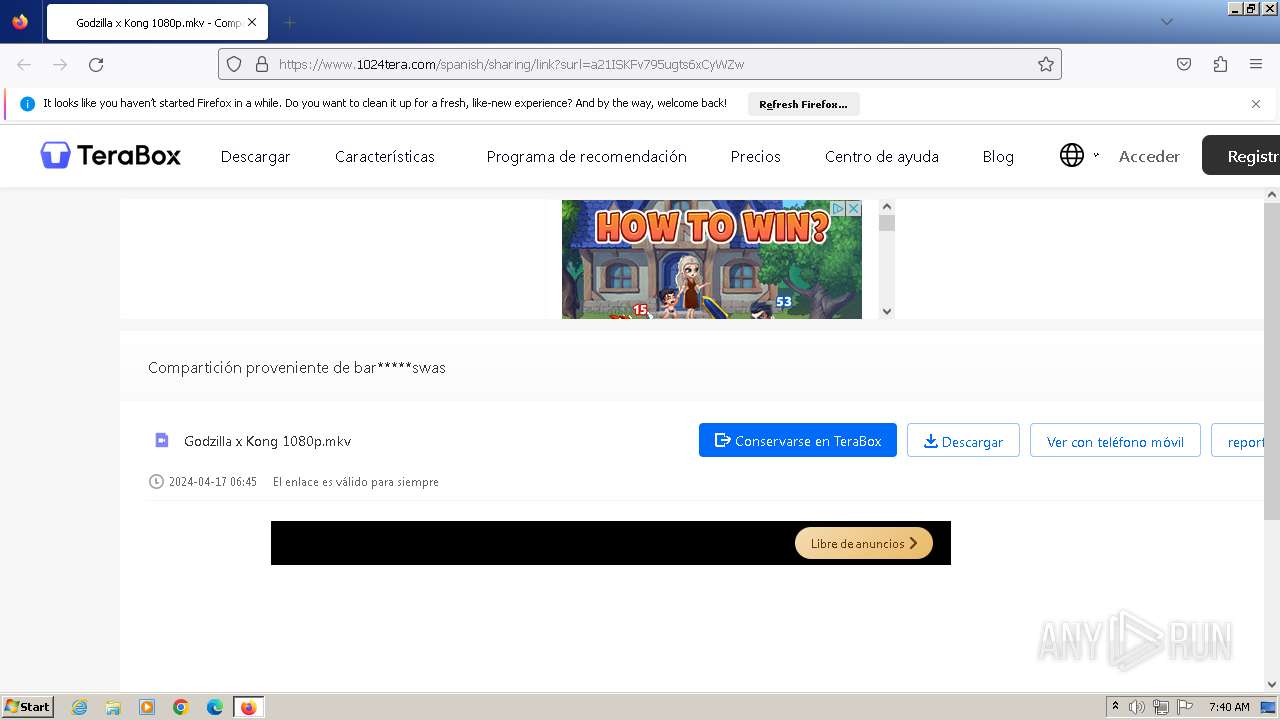The height and width of the screenshot is (720, 1280).
Task: Dismiss the Firefox refresh notification bar
Action: click(1256, 104)
